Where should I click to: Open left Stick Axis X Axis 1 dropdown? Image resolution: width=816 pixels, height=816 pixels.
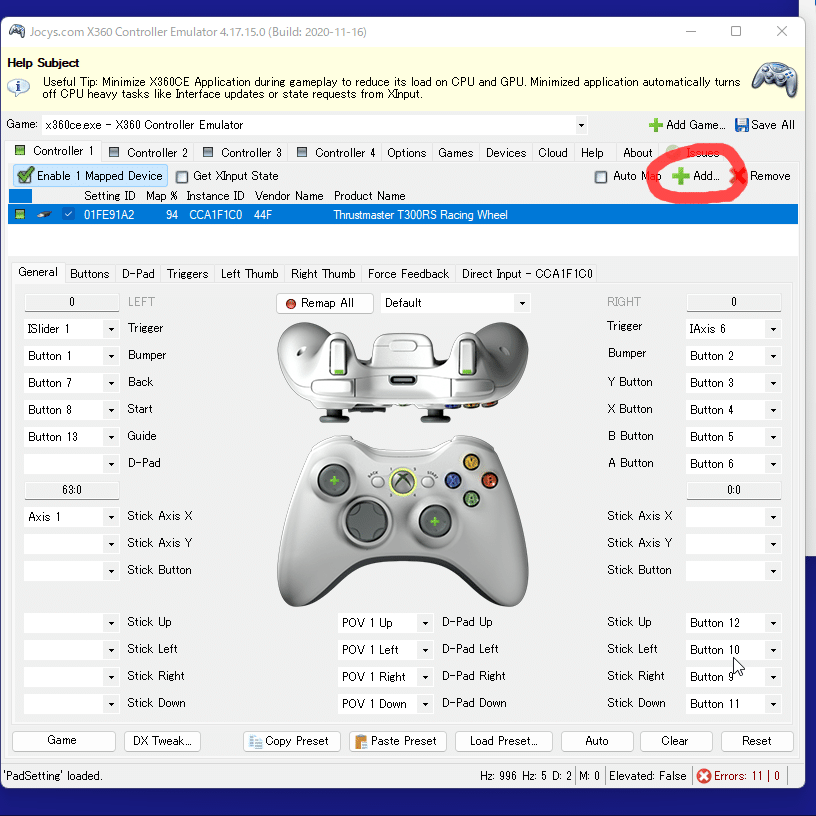111,517
